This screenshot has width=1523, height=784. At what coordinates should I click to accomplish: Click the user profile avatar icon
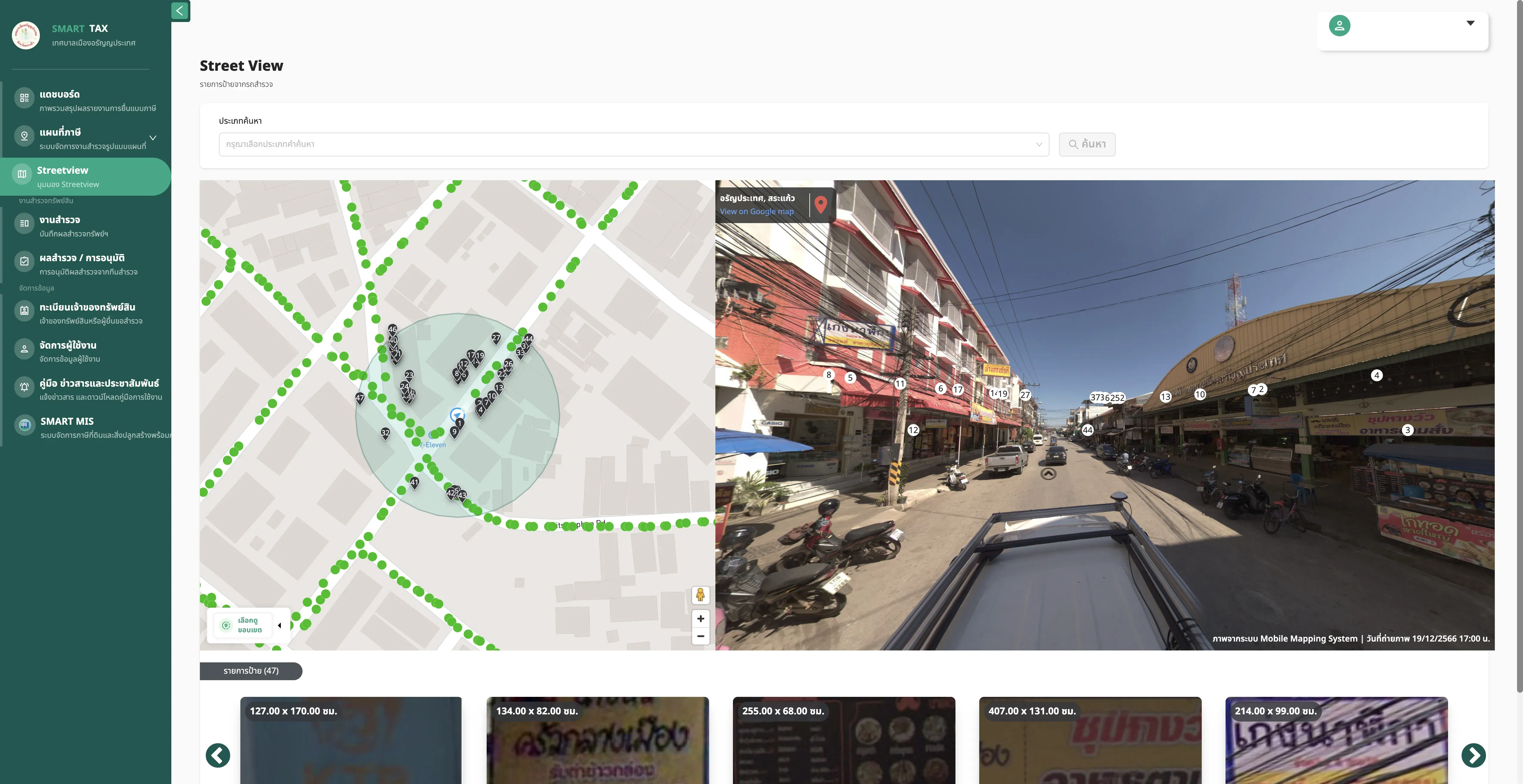click(1339, 26)
